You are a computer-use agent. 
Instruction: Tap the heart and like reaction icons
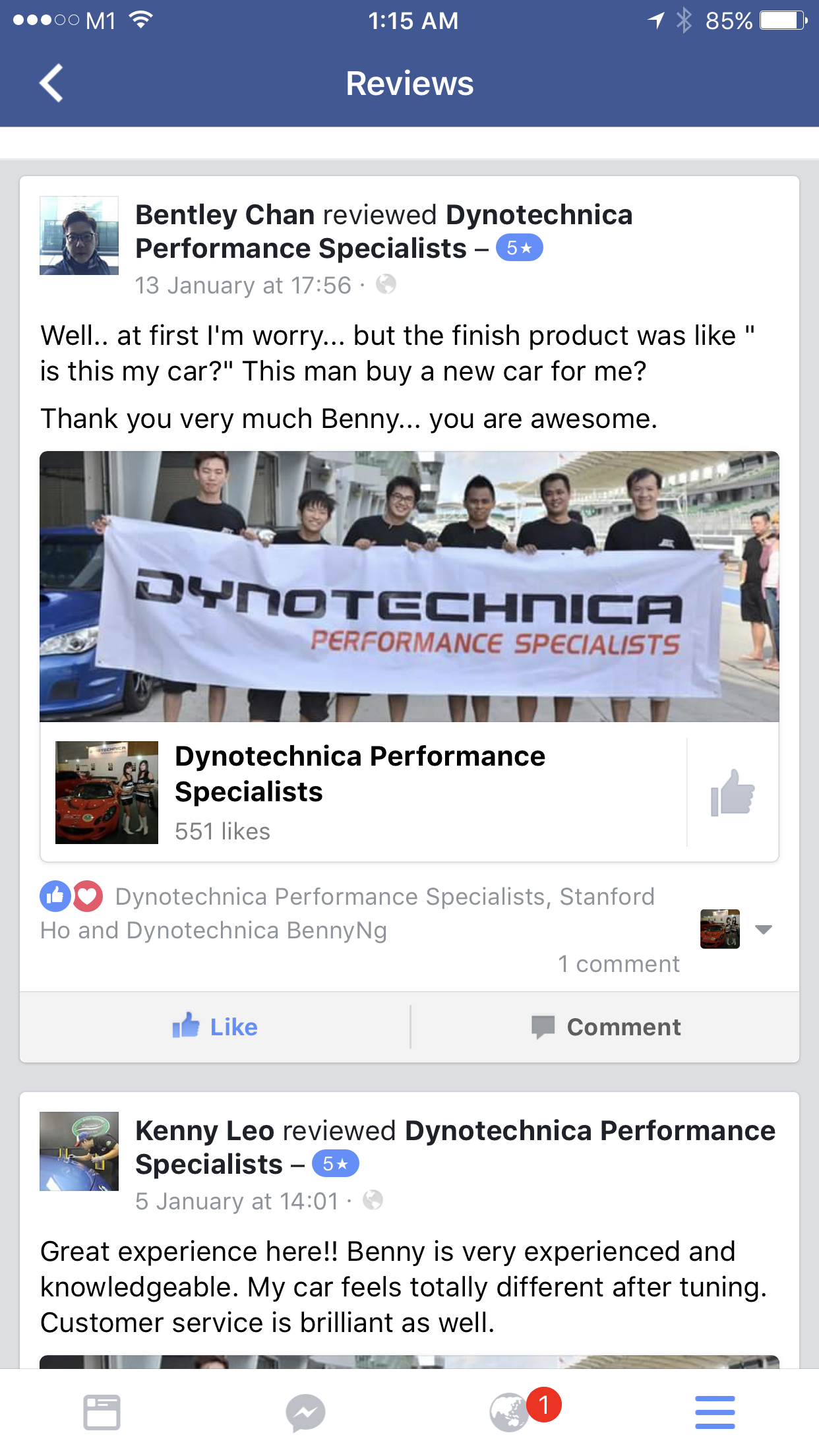coord(71,896)
